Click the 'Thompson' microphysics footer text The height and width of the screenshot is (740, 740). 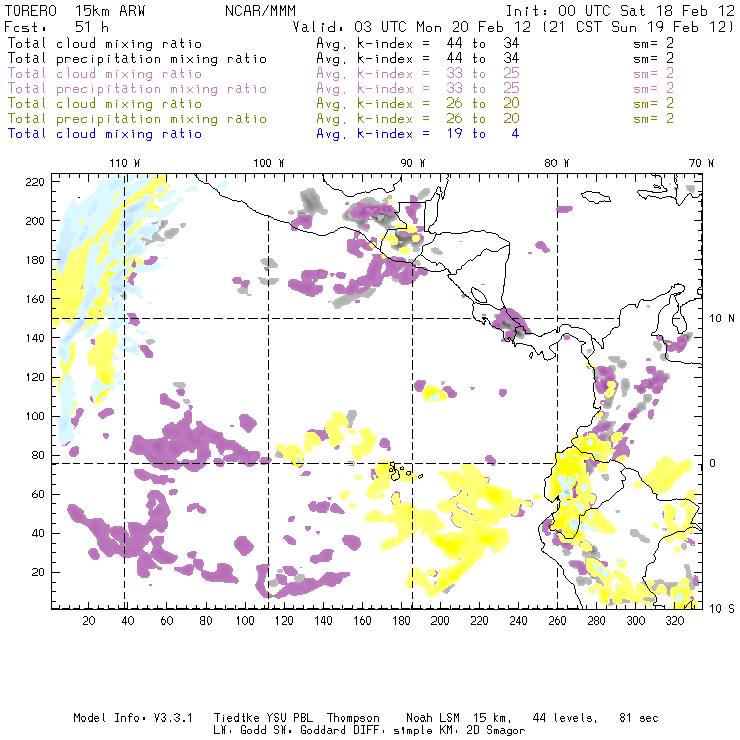pos(353,718)
